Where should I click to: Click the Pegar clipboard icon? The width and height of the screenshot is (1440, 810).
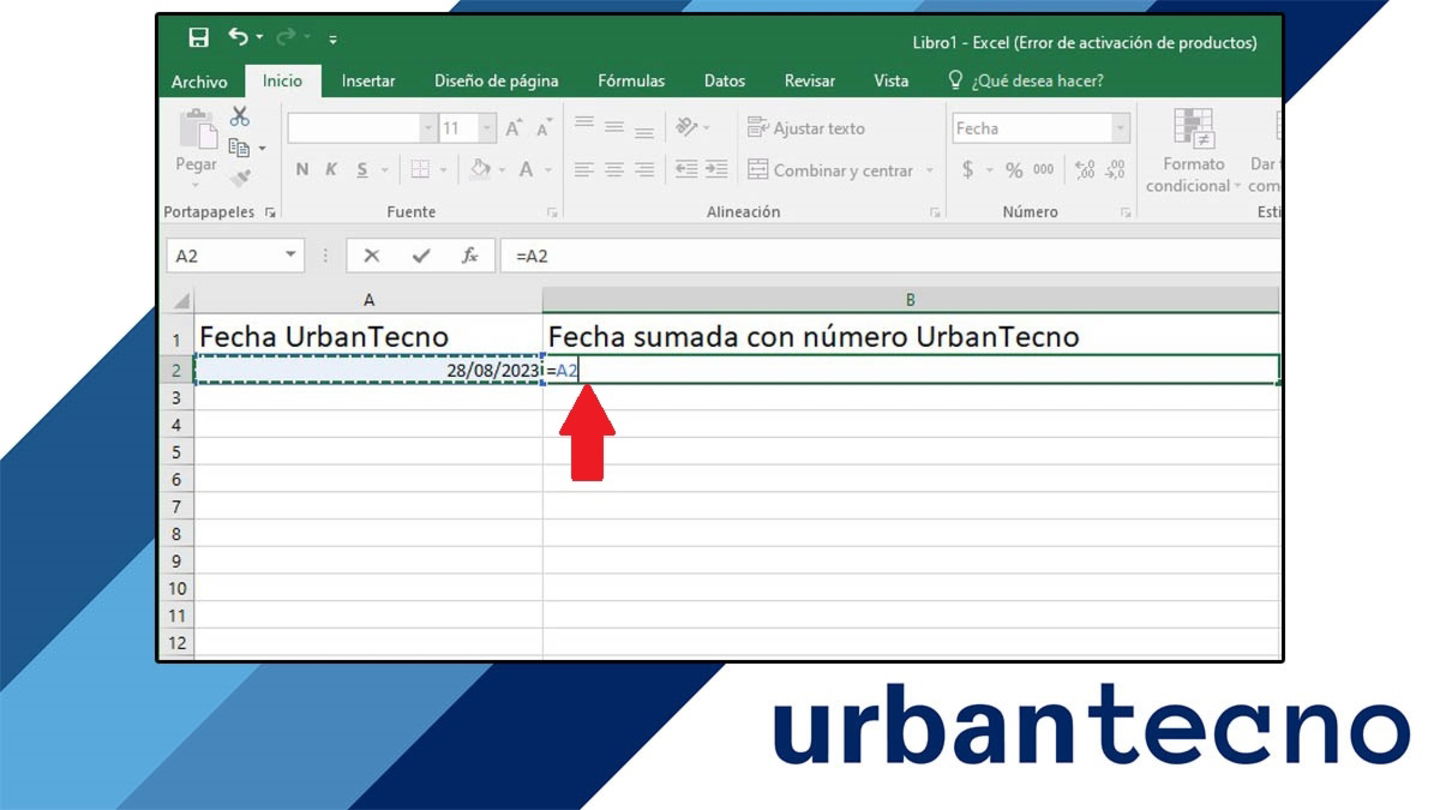point(196,130)
